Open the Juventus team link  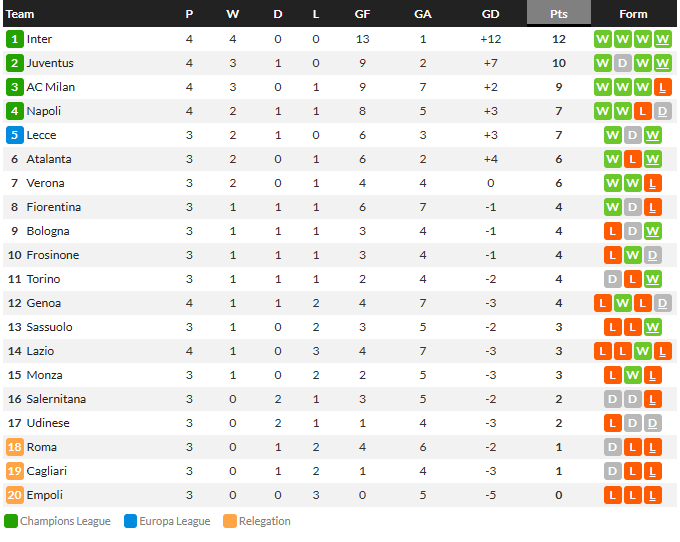pos(50,63)
